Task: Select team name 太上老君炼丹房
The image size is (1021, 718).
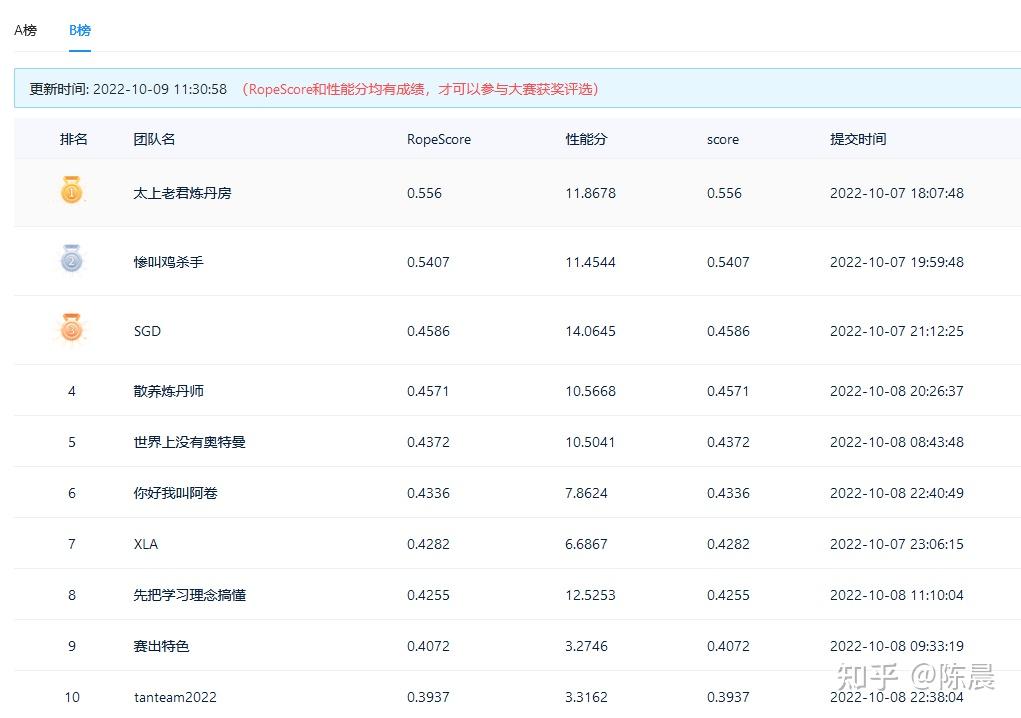Action: tap(182, 193)
